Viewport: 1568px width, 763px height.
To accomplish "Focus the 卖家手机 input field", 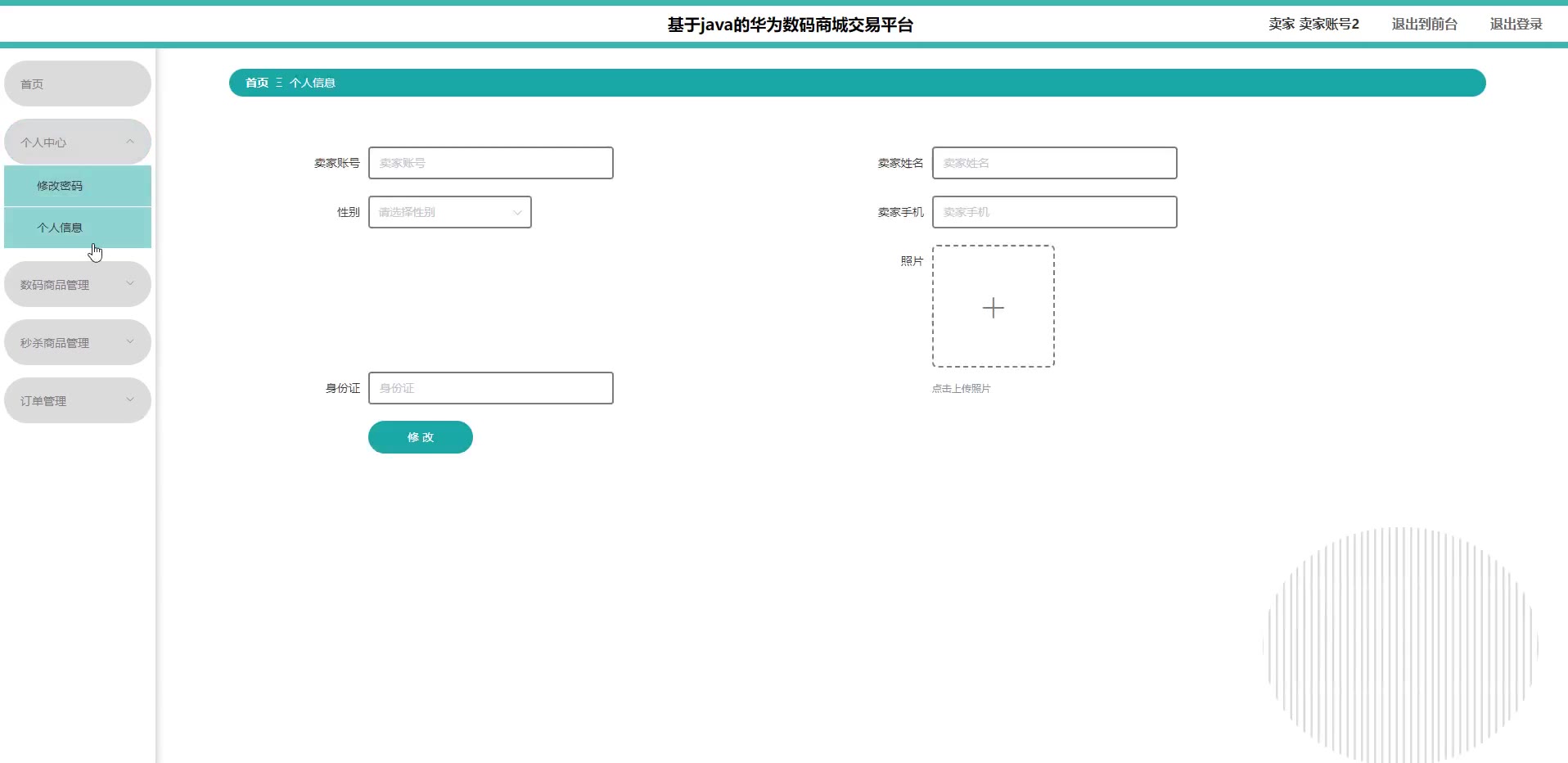I will [1055, 212].
